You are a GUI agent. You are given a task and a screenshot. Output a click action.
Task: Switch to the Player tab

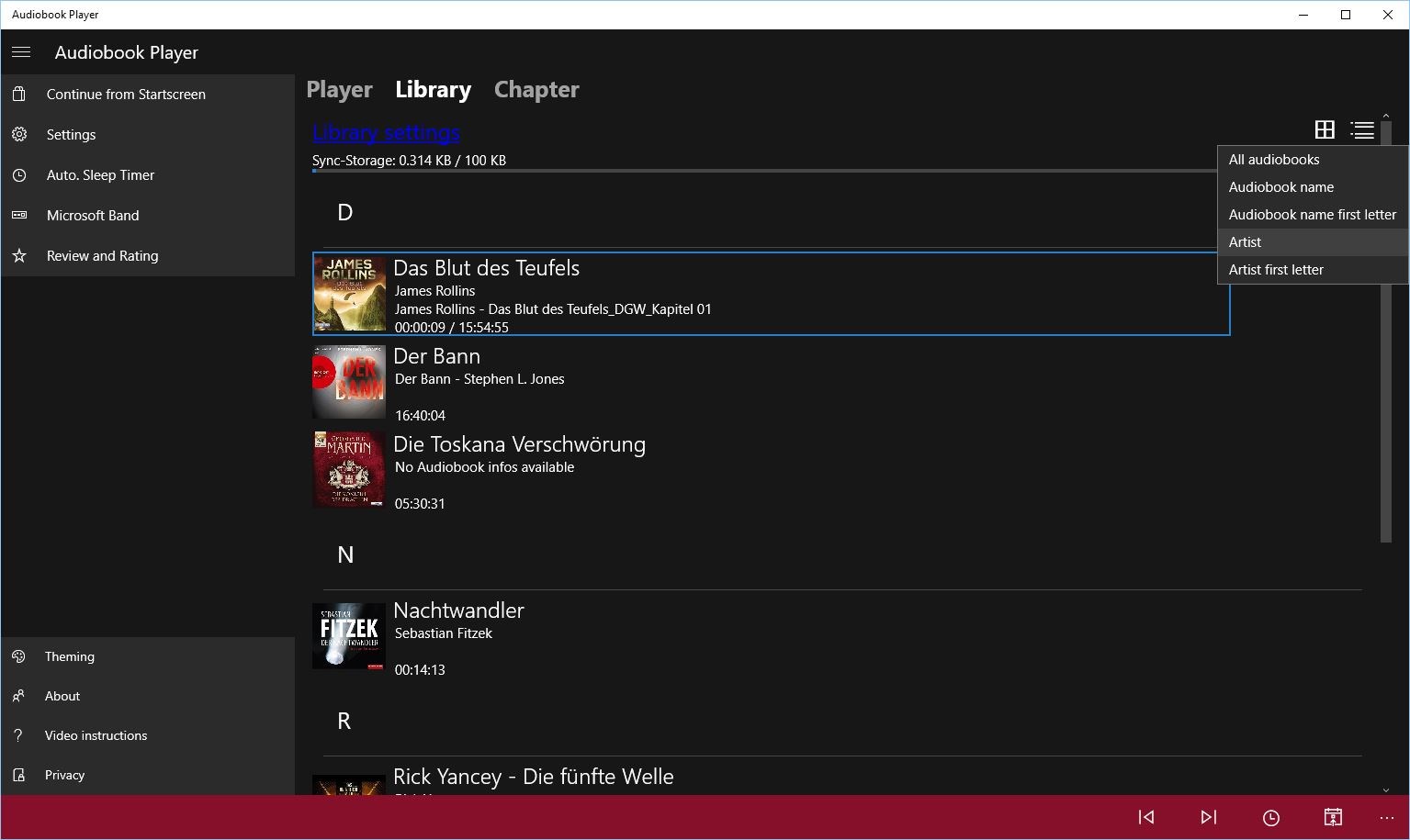[x=339, y=89]
